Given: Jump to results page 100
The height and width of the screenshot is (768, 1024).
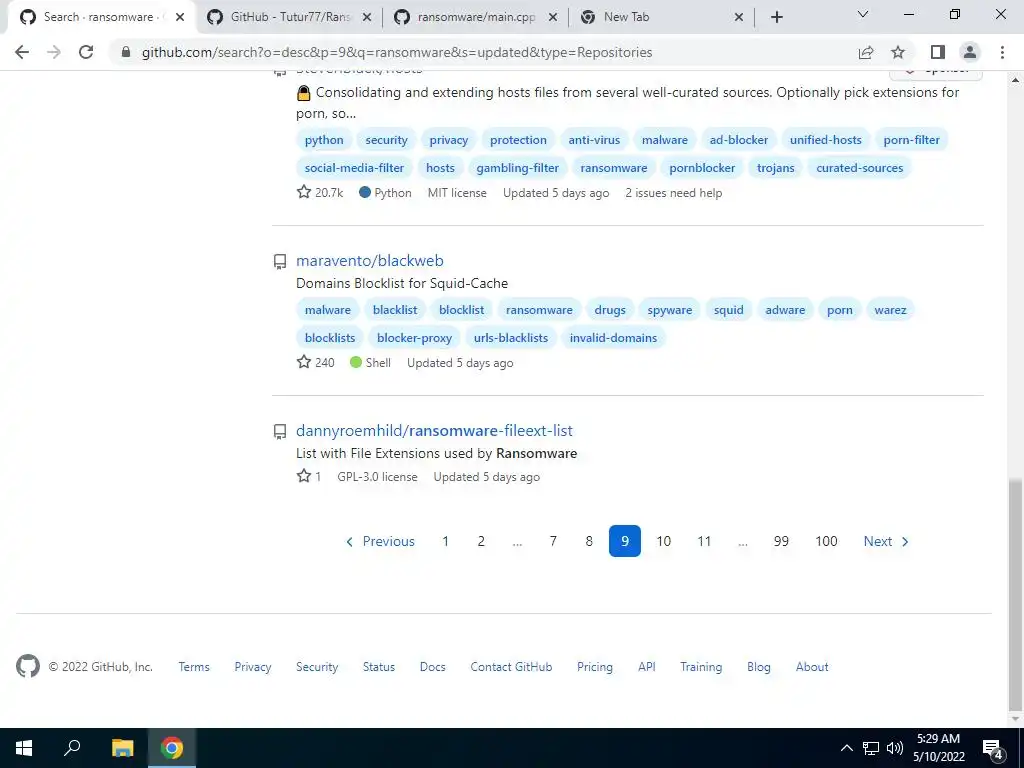Looking at the screenshot, I should 826,541.
